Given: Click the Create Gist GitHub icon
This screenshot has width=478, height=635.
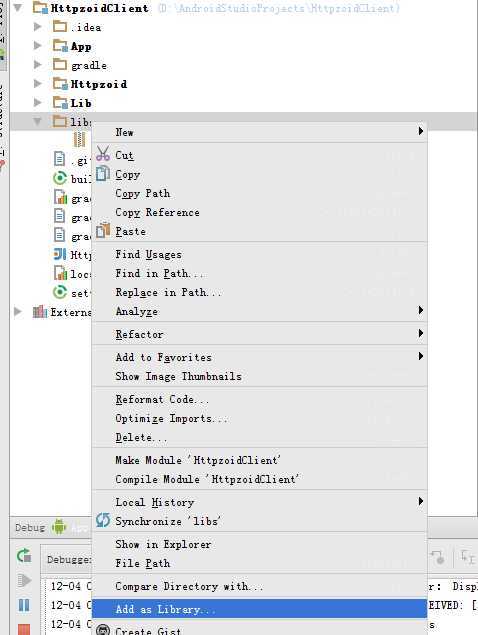Looking at the screenshot, I should (x=103, y=630).
